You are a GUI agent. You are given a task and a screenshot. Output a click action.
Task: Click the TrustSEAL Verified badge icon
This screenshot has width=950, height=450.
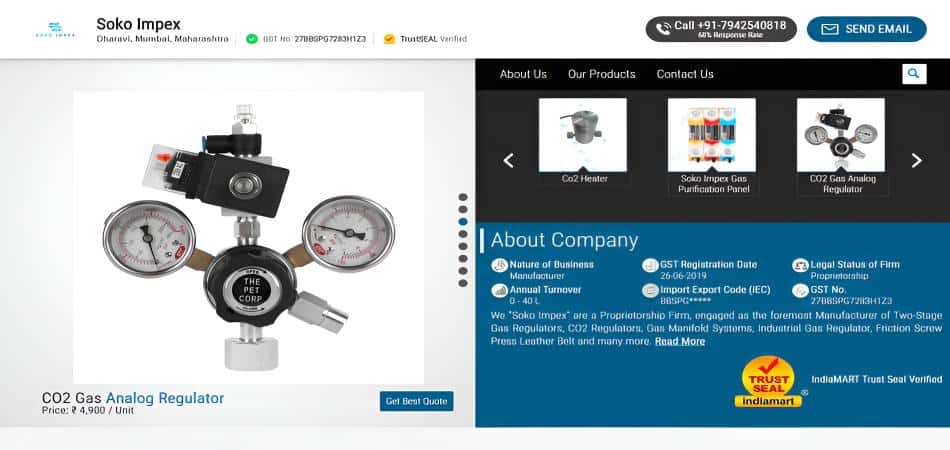[389, 39]
